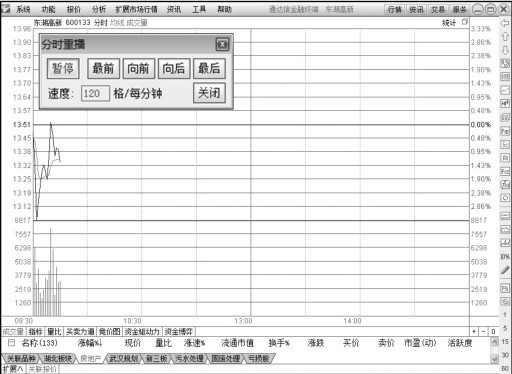Select the 新三板 bottom tab

[156, 359]
